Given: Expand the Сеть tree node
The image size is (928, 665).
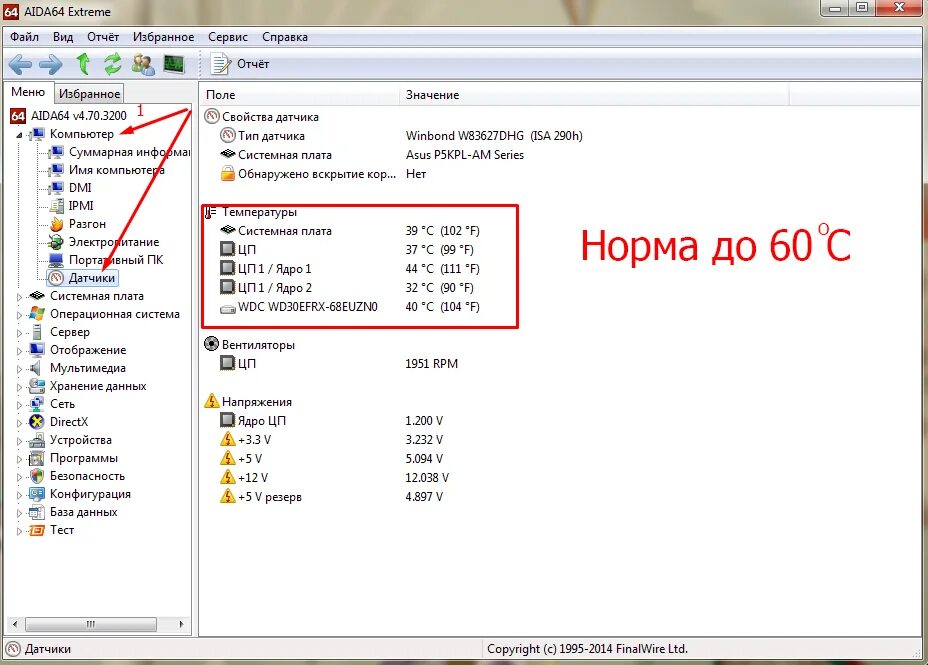Looking at the screenshot, I should coord(19,405).
